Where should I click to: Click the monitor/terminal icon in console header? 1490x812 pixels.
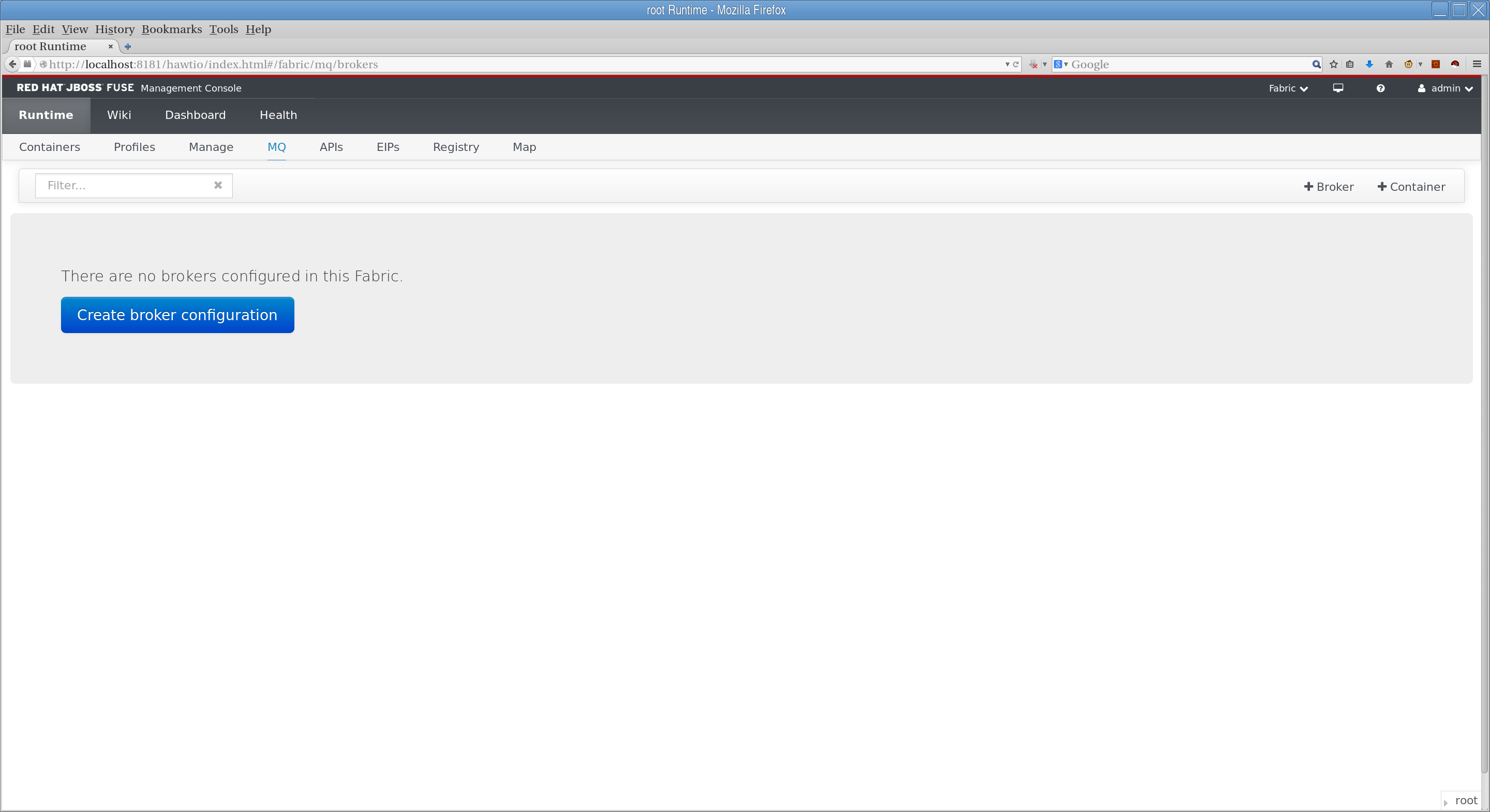click(1338, 88)
